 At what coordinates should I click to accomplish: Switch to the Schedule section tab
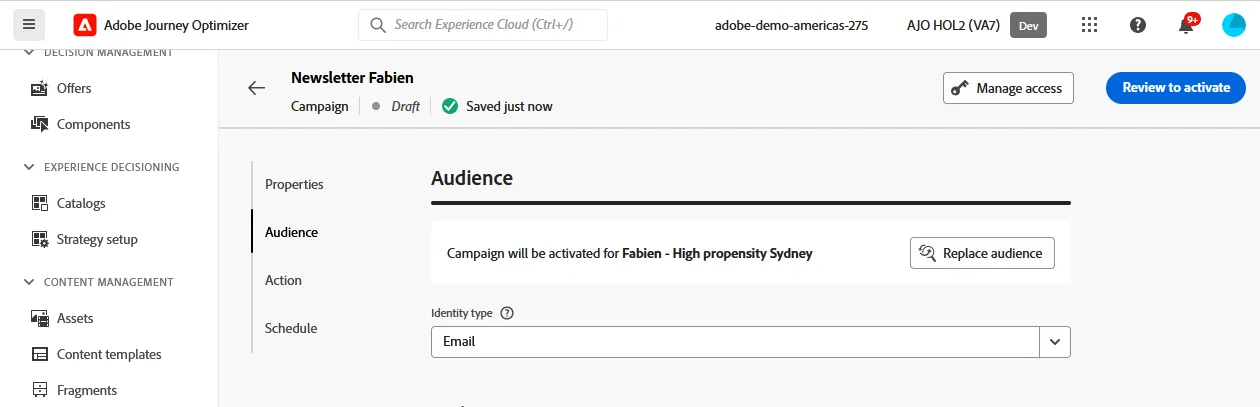tap(291, 328)
